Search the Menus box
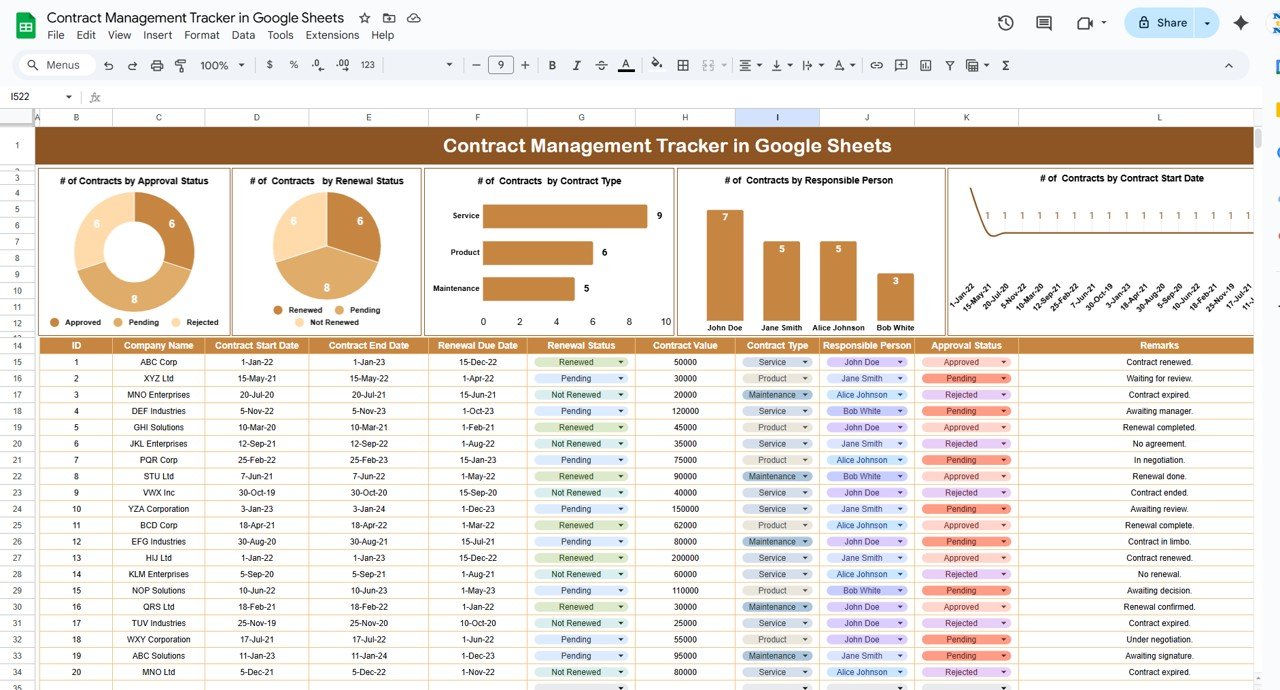 point(58,65)
